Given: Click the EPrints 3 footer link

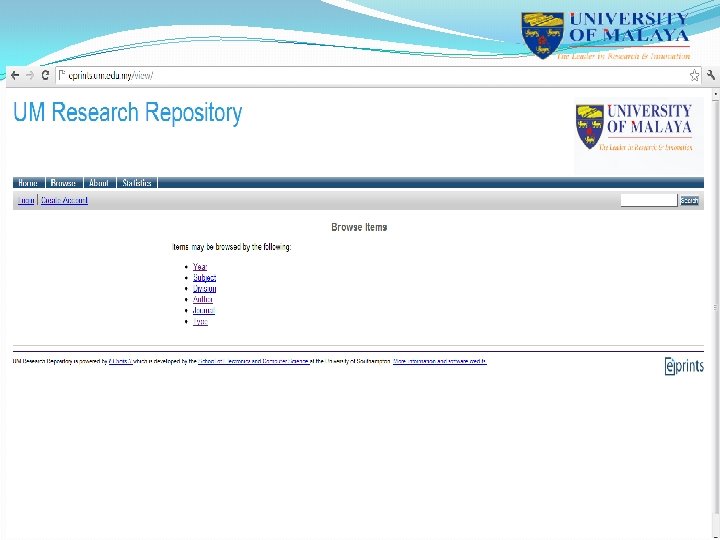Looking at the screenshot, I should click(121, 361).
